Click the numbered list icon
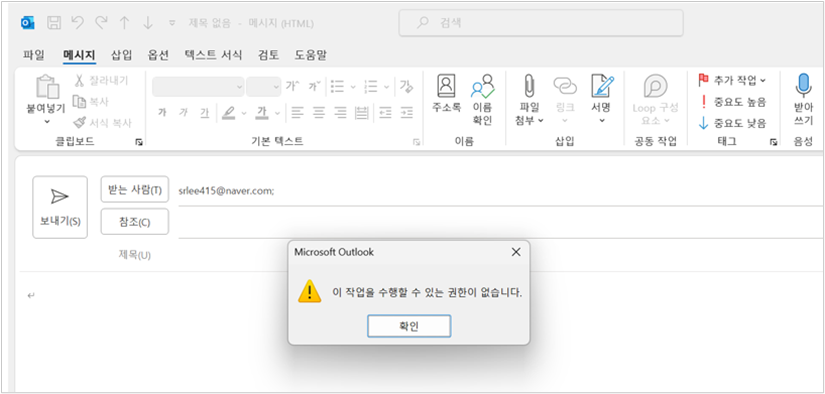Screen dimensions: 825x394 [x=371, y=86]
